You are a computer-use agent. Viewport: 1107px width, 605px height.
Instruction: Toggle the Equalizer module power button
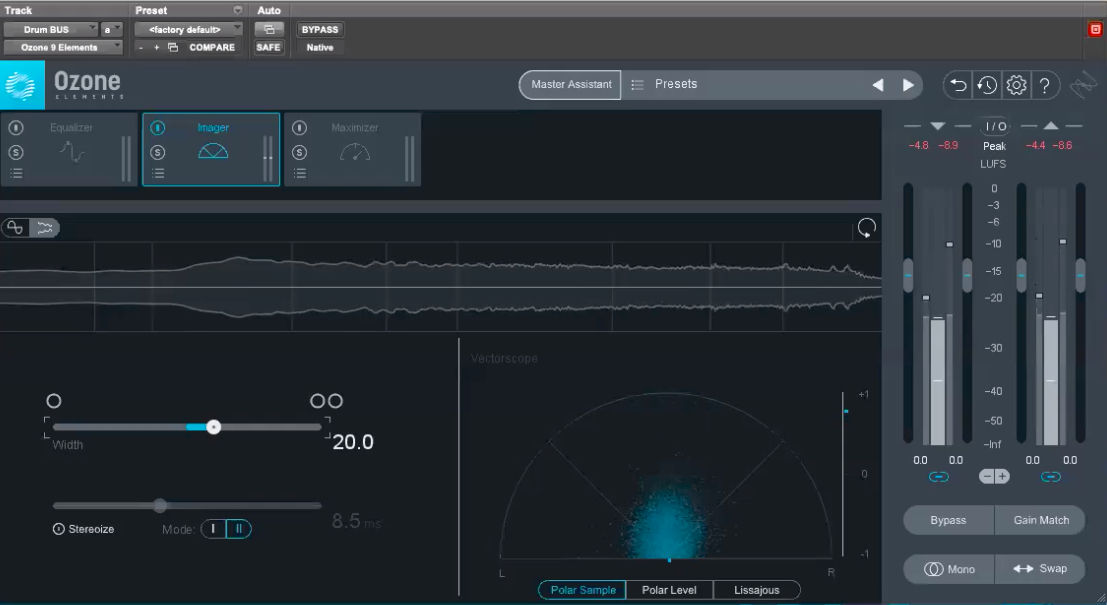16,128
